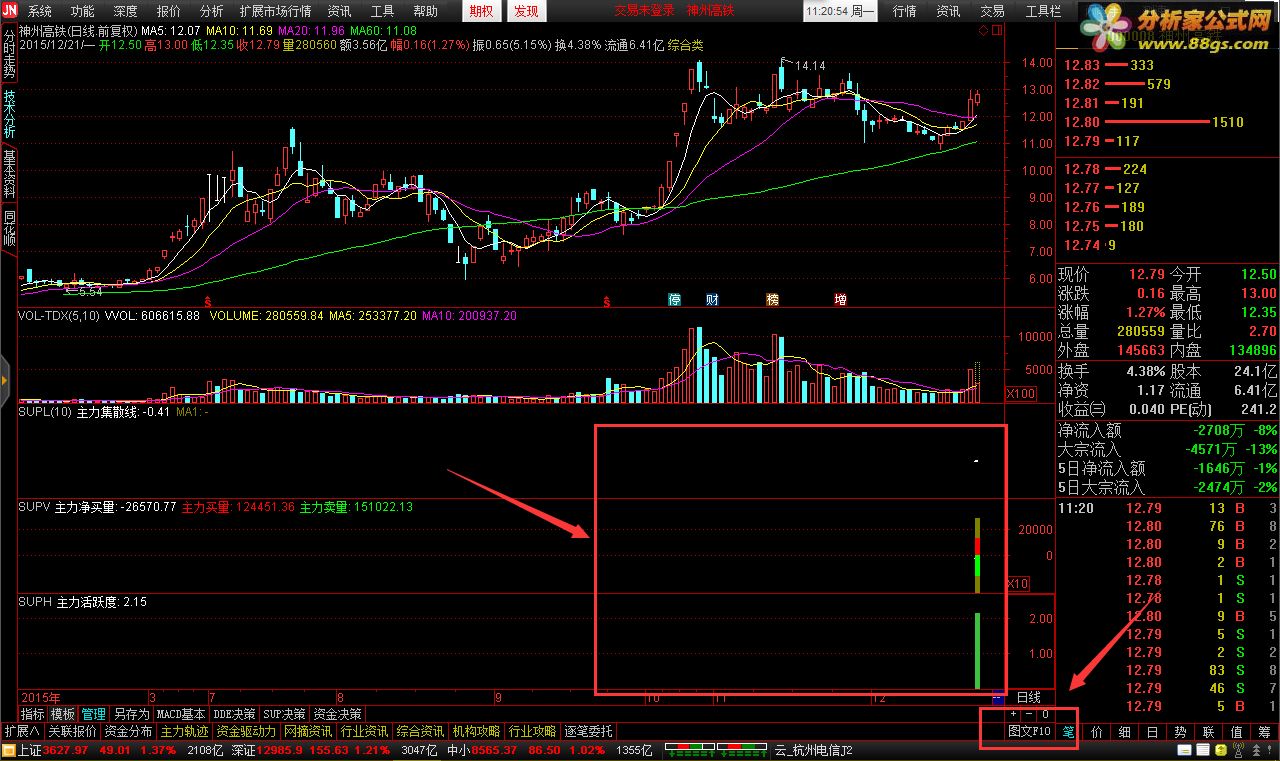This screenshot has height=761, width=1280.
Task: Click the JN application logo icon
Action: coord(9,11)
